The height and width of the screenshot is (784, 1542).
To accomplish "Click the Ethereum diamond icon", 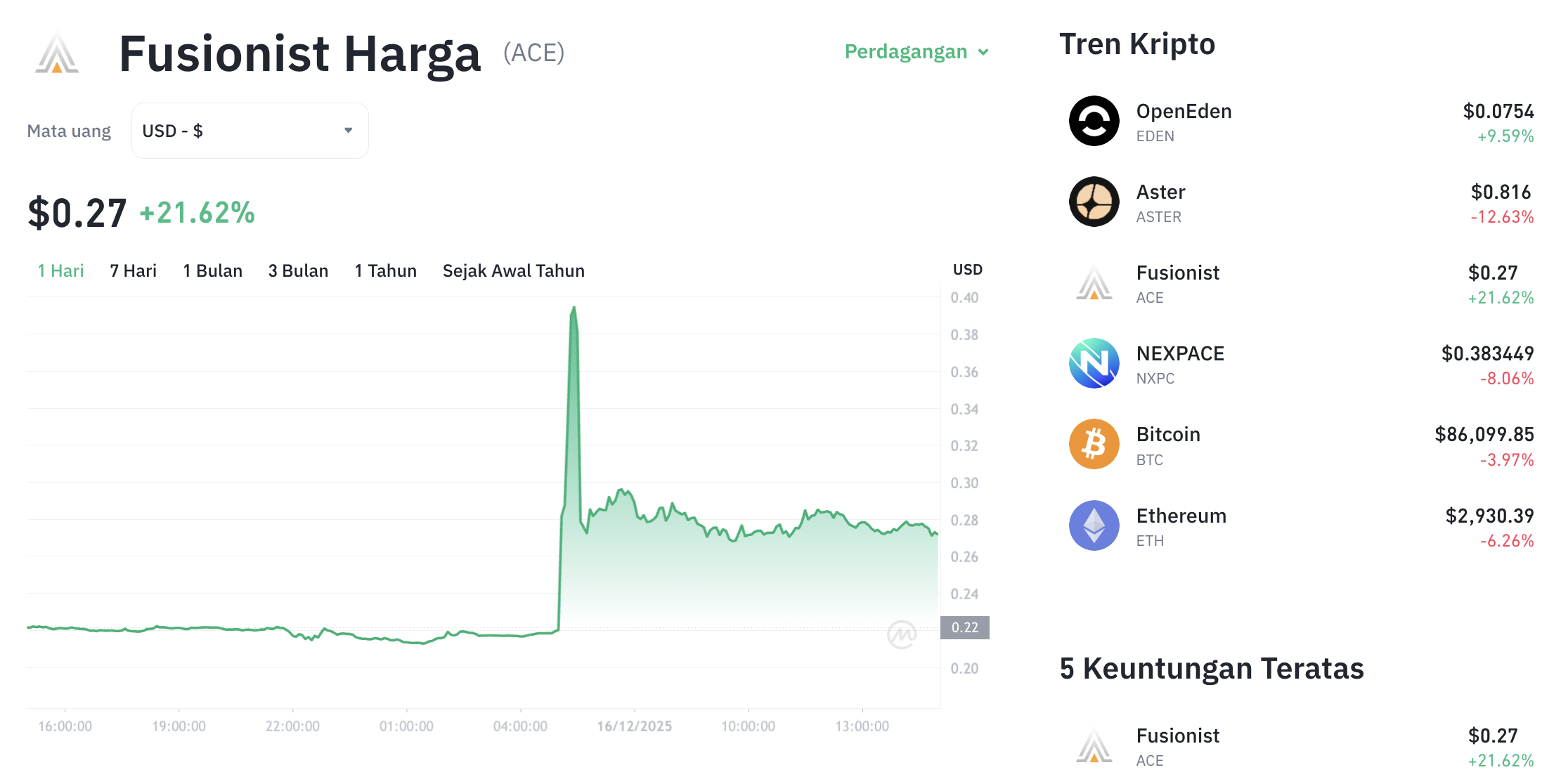I will point(1094,525).
